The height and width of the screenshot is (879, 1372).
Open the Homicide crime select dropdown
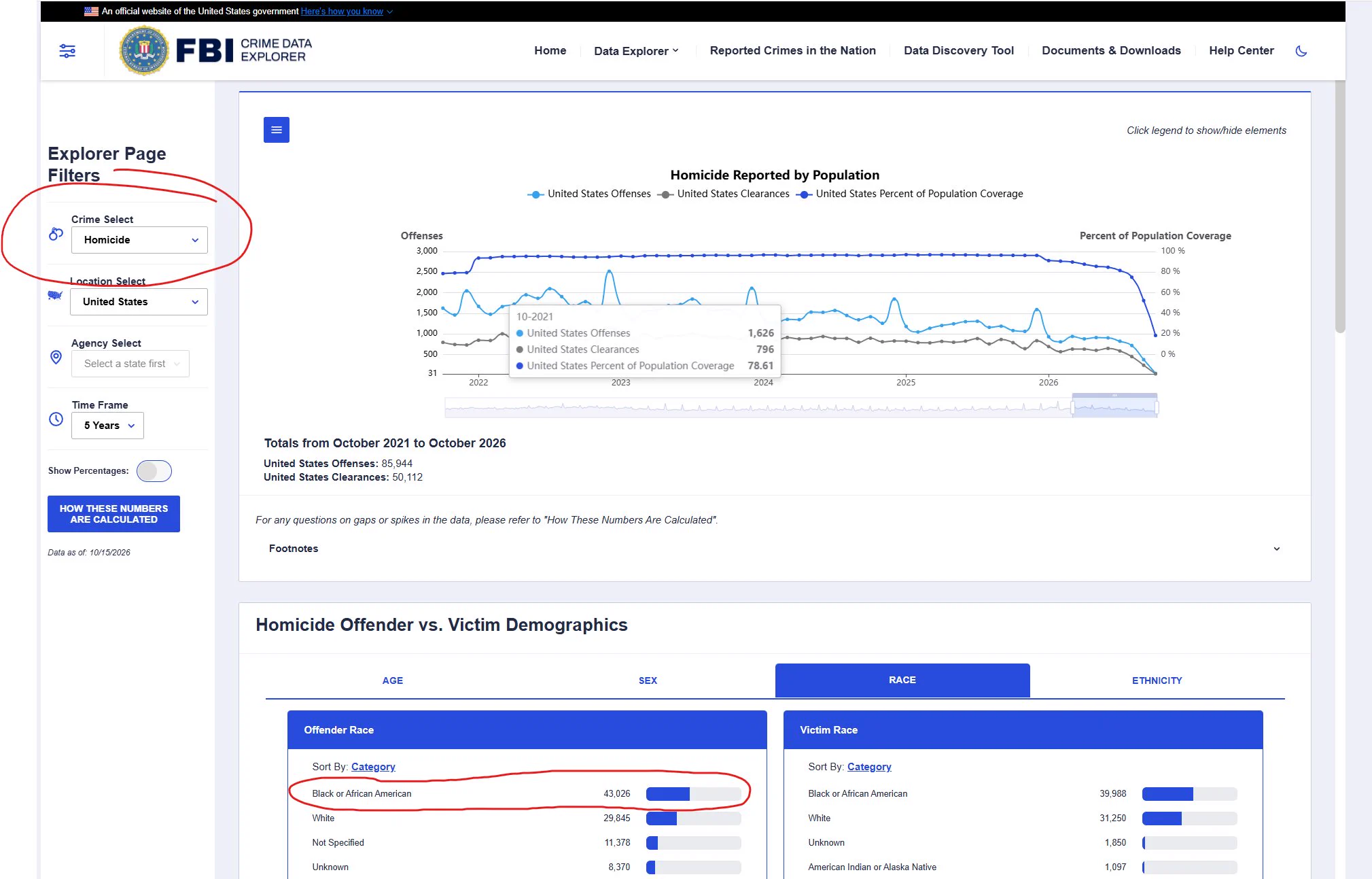point(139,240)
